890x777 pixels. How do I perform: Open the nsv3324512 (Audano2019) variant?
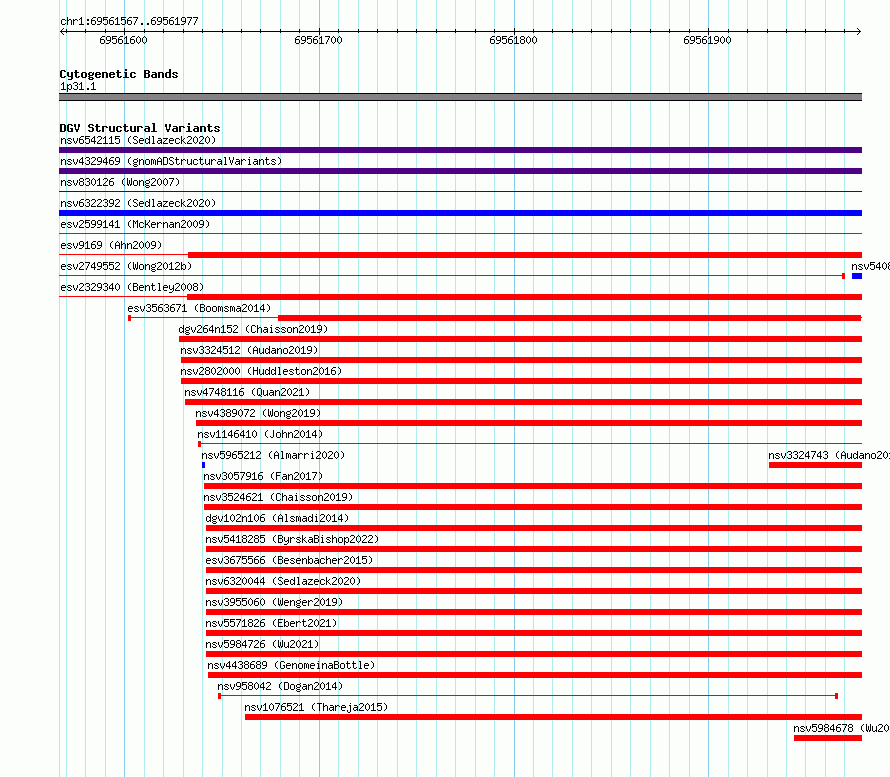249,350
